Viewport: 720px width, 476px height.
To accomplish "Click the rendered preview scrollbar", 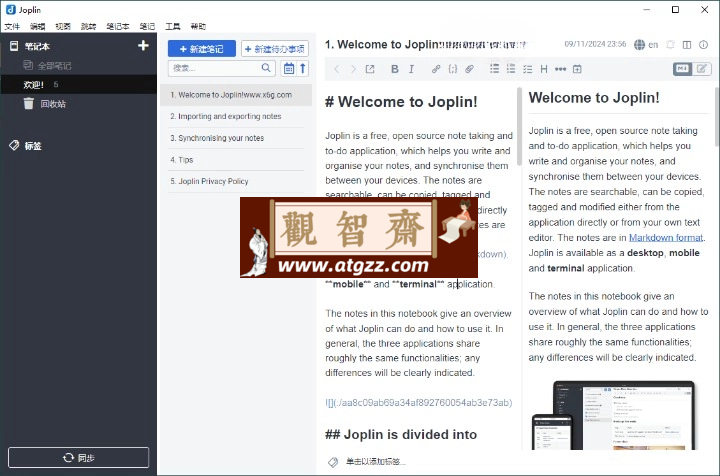I will pos(717,117).
